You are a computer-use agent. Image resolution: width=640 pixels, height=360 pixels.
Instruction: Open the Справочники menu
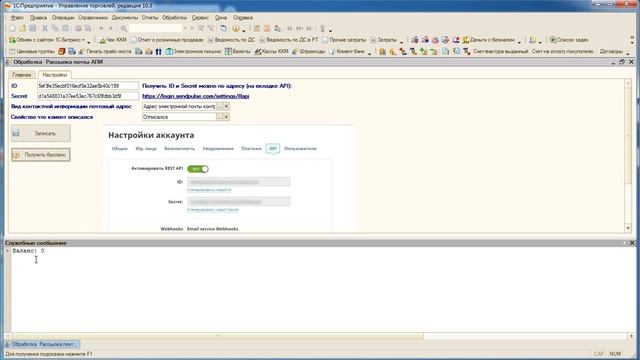tap(93, 18)
